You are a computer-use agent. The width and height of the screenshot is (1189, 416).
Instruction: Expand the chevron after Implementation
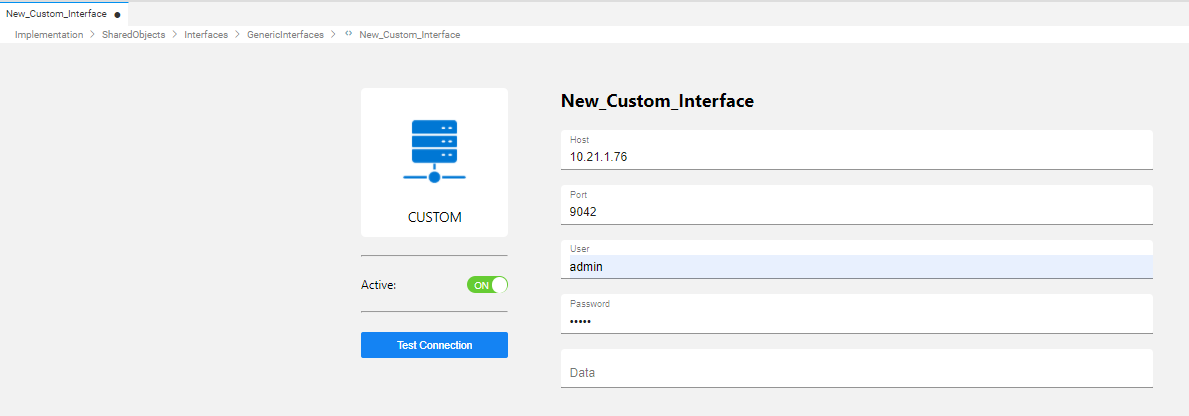click(x=93, y=34)
